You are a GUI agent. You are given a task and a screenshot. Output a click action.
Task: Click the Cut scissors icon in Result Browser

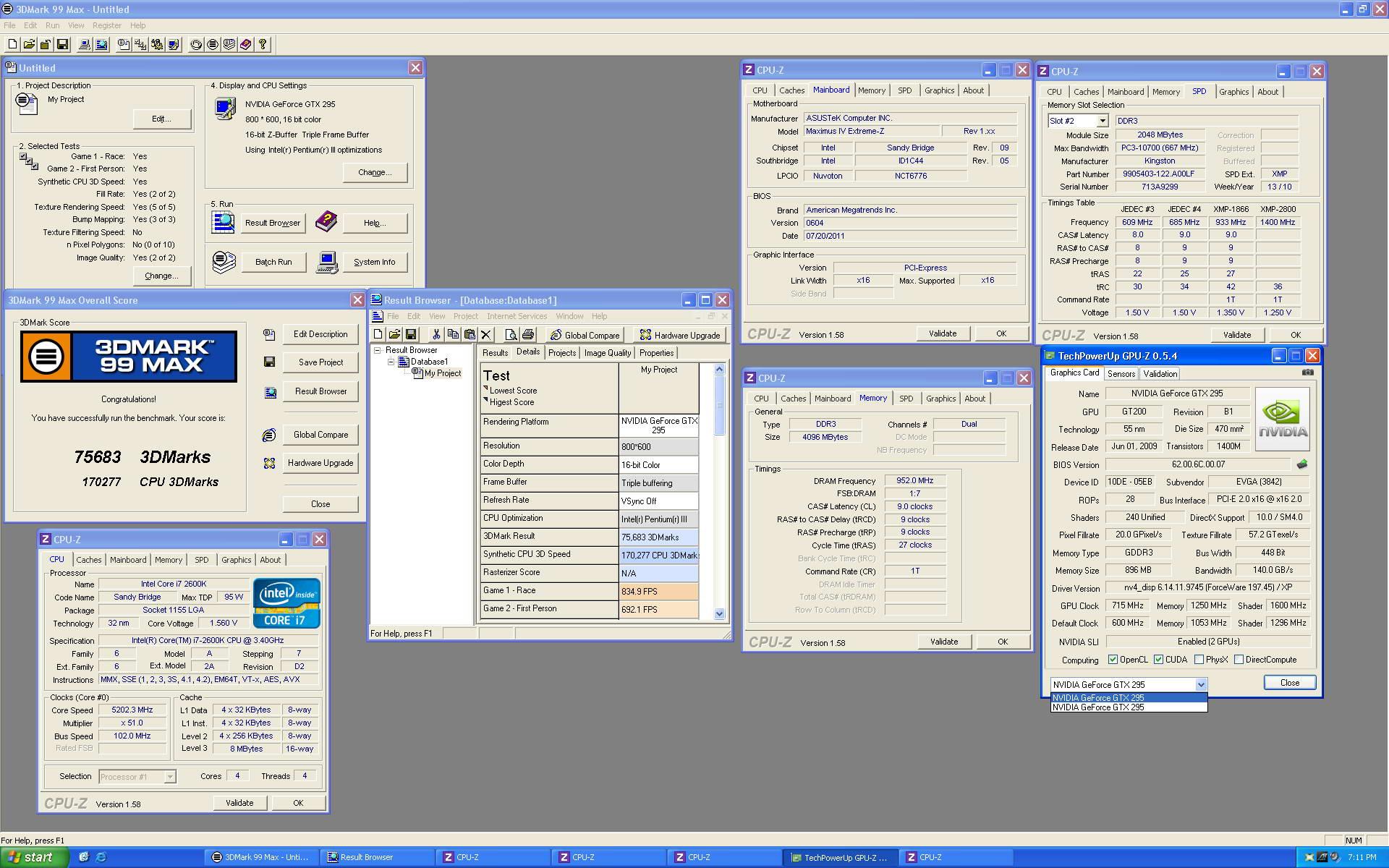point(436,334)
